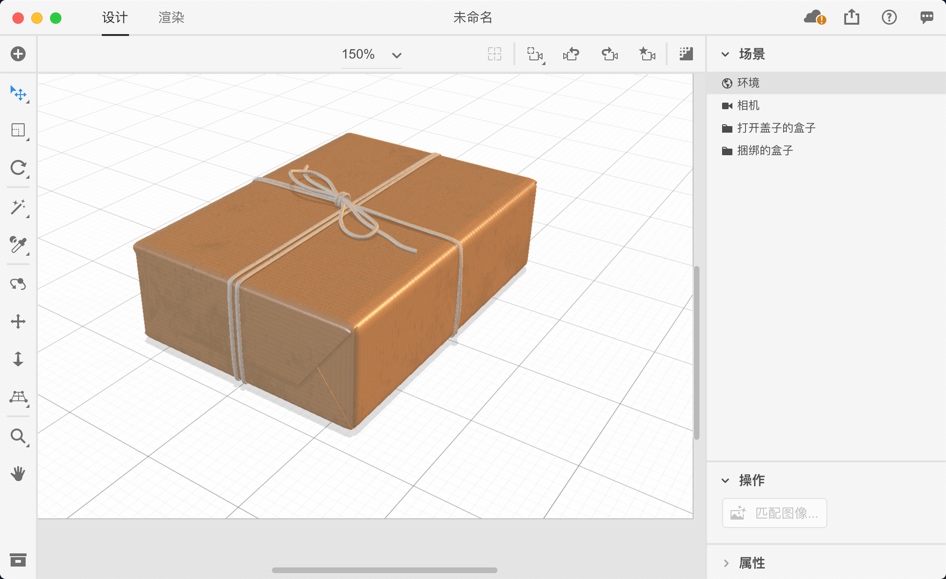The width and height of the screenshot is (946, 579).
Task: Select the Sampler eyedropper tool
Action: point(17,245)
